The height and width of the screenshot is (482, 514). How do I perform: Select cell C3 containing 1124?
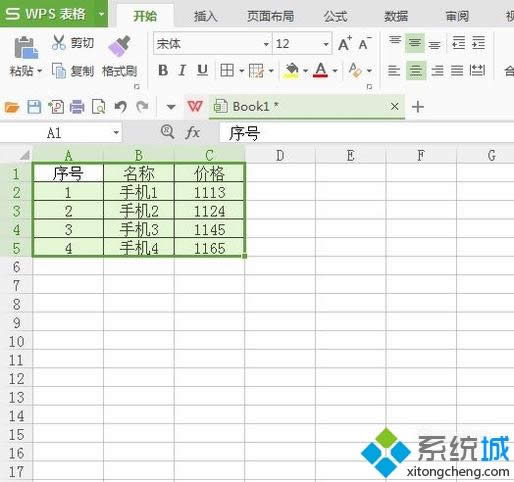[209, 211]
